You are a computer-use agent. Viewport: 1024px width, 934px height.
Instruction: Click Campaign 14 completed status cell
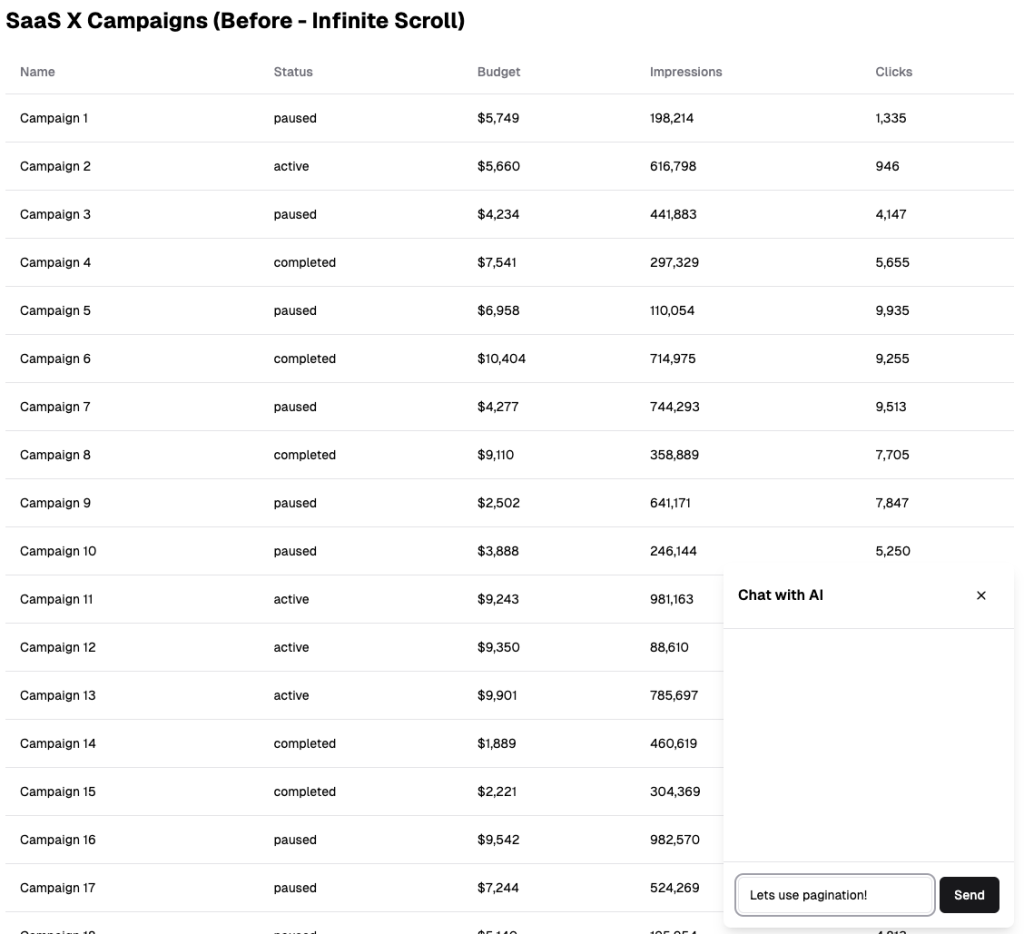point(305,744)
